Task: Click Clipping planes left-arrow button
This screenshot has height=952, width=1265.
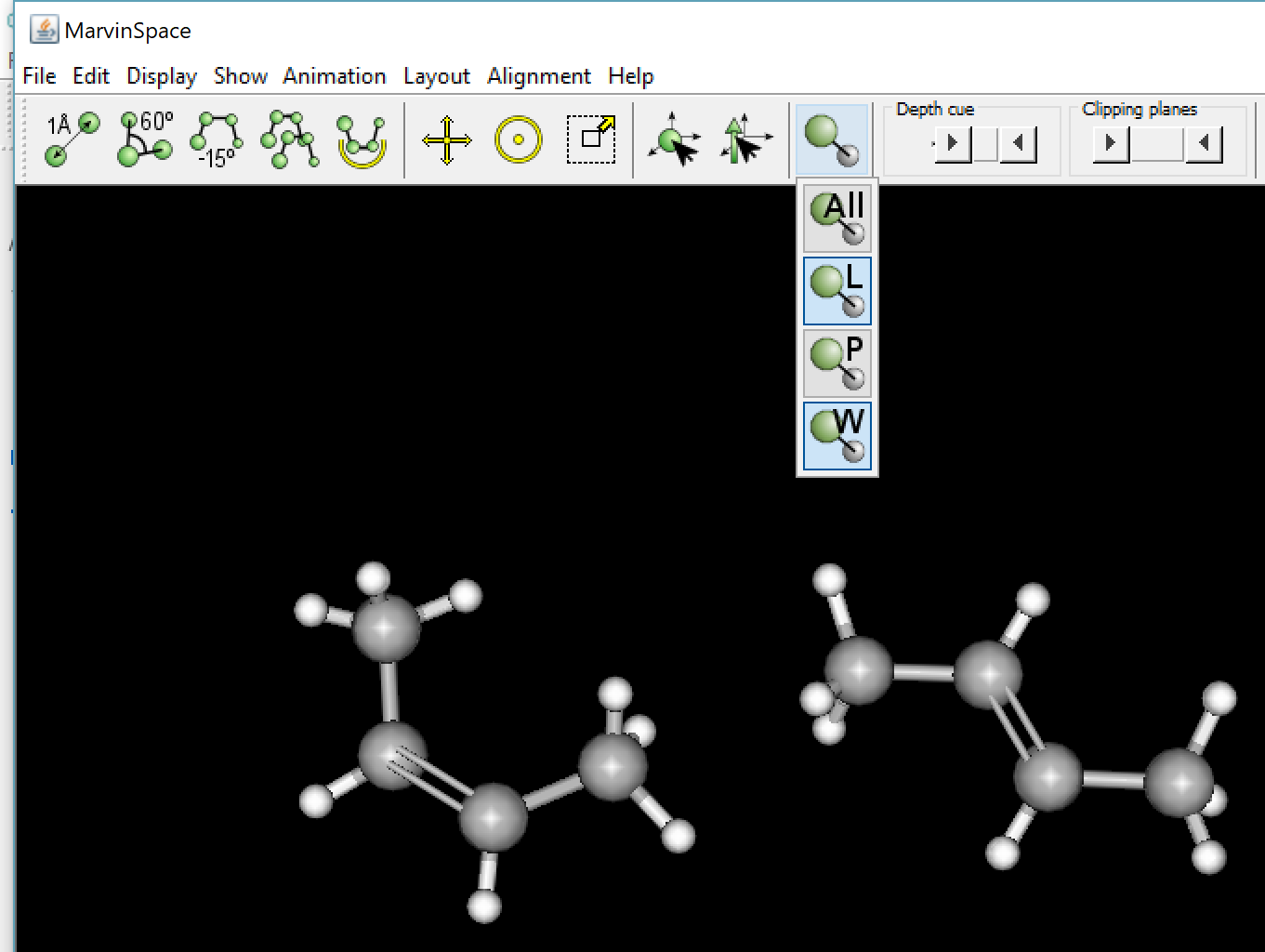Action: click(1204, 144)
